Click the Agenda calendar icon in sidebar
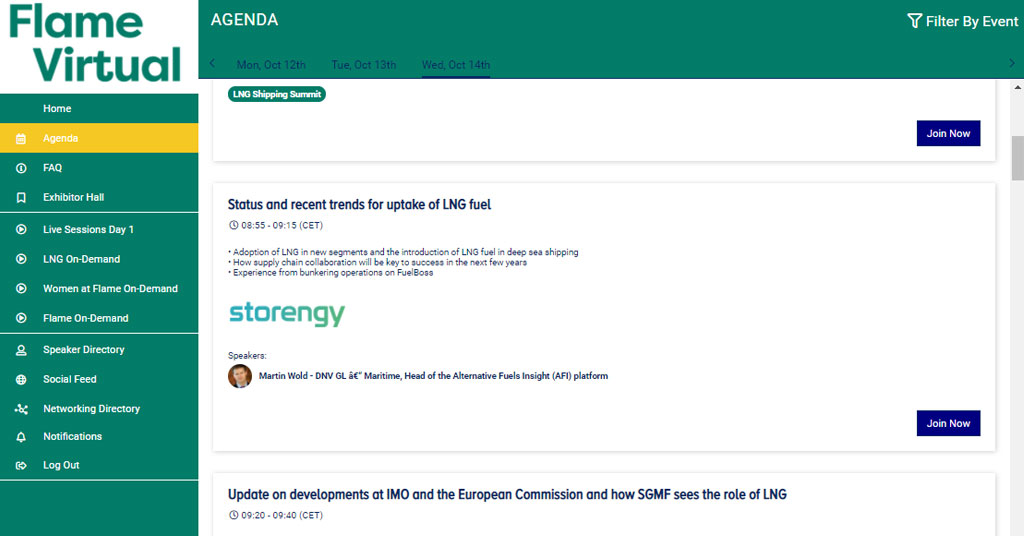The image size is (1024, 536). 21,138
